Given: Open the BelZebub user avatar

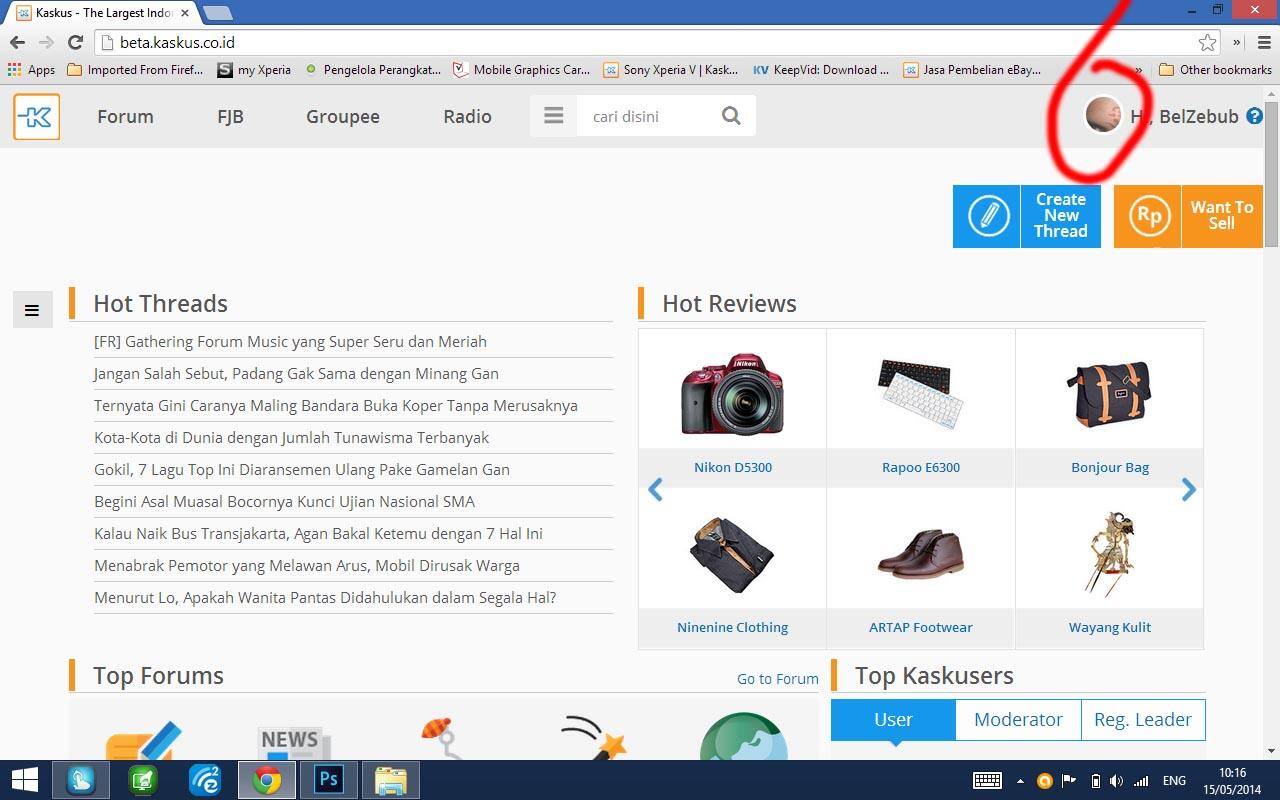Looking at the screenshot, I should pos(1103,115).
